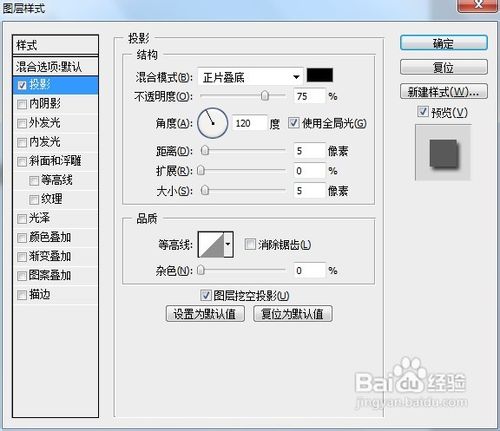Click the 确定 button
Screen dimensions: 500x431
point(444,43)
